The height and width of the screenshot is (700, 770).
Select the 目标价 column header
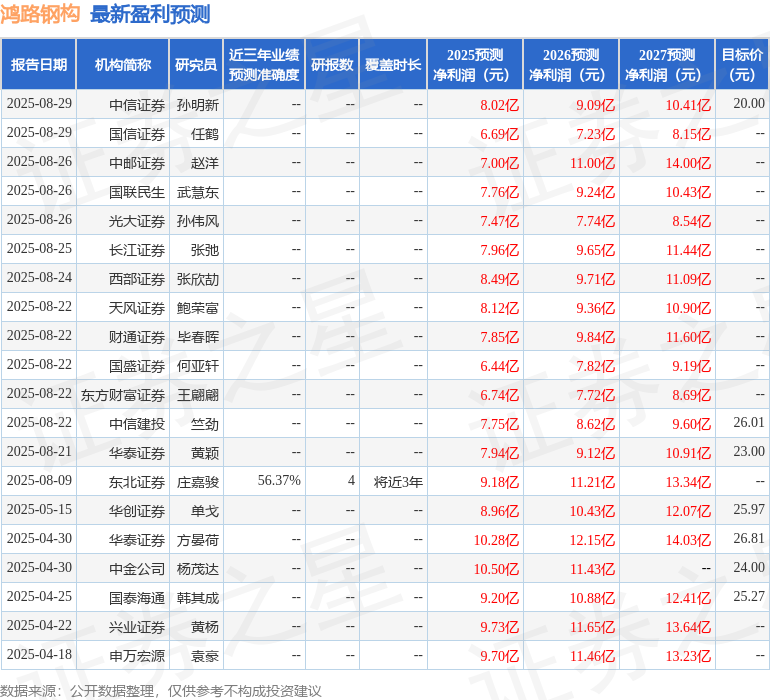(743, 65)
